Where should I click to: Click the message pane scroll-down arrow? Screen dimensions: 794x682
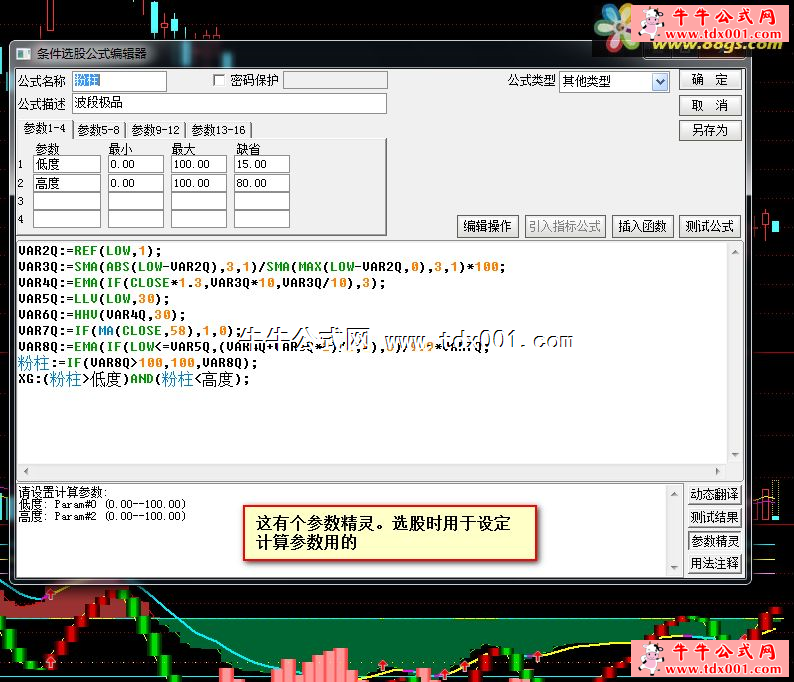(x=674, y=568)
